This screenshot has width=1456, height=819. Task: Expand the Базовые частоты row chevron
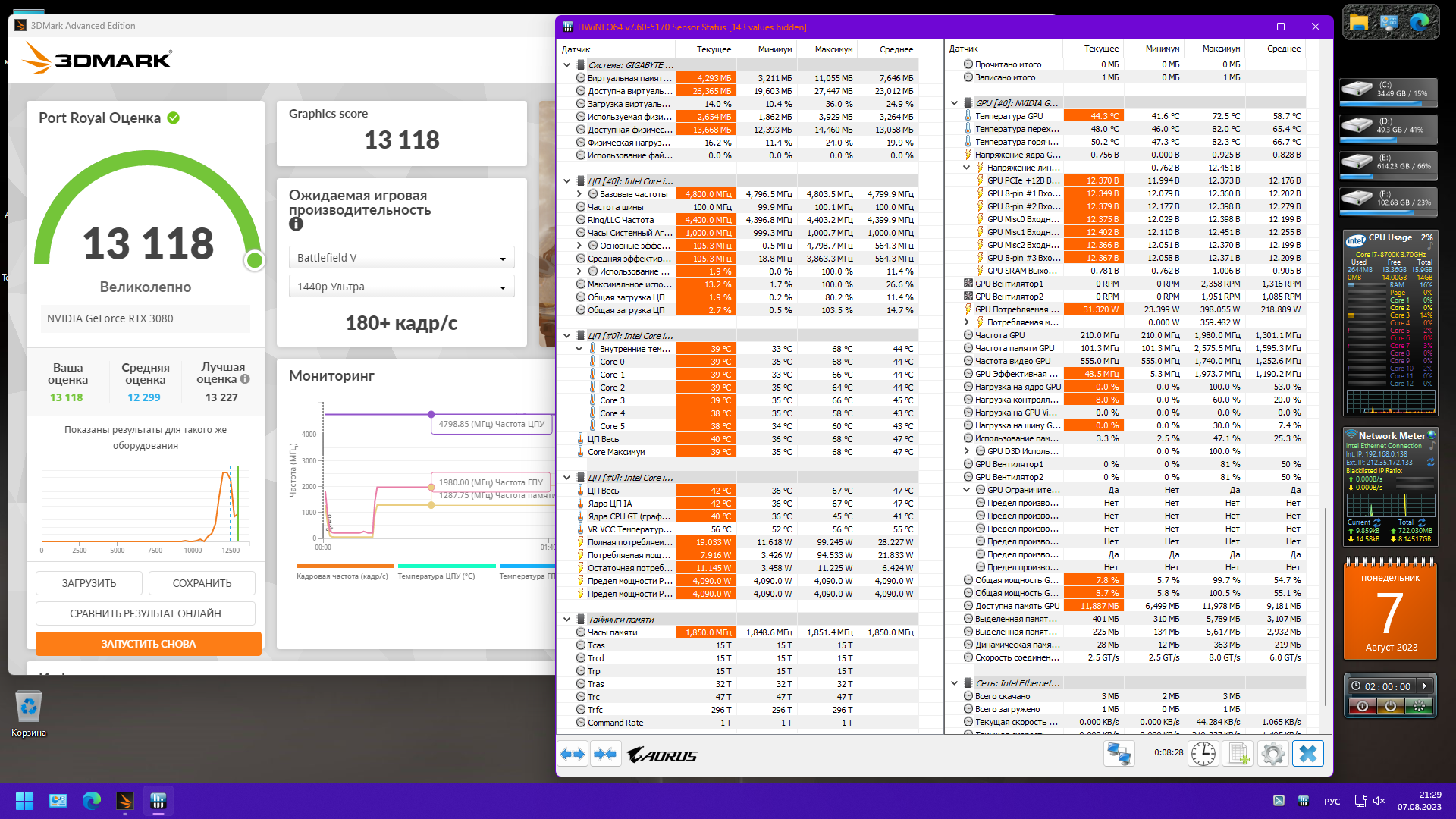579,194
